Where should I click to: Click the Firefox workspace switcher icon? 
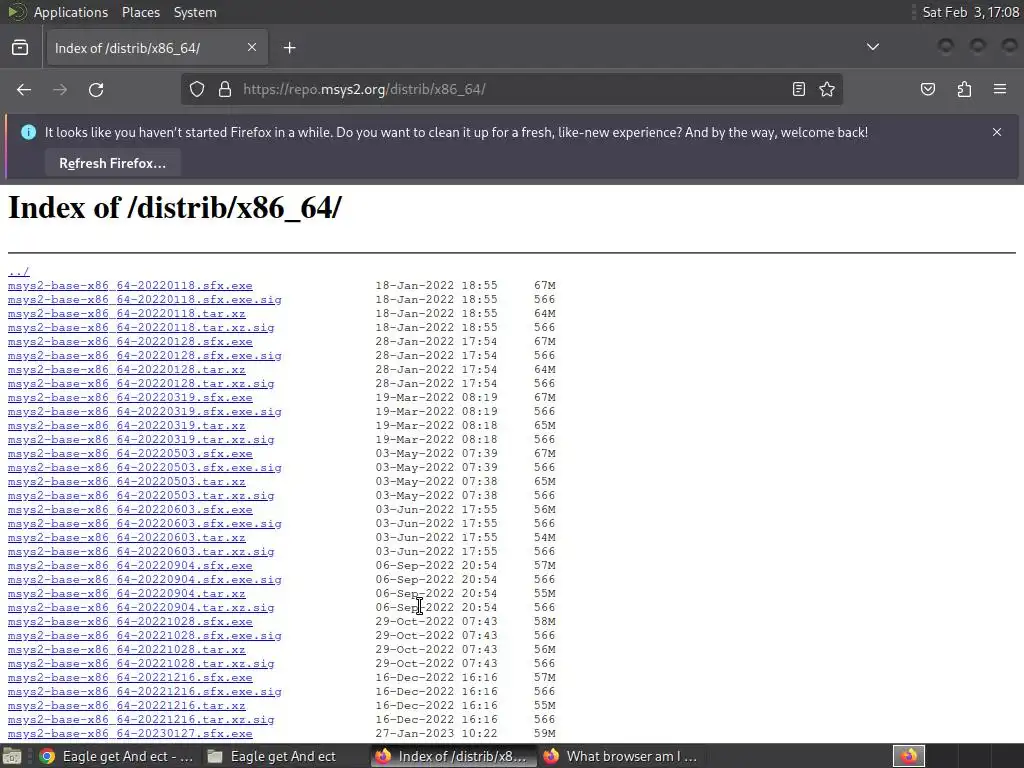pos(908,756)
